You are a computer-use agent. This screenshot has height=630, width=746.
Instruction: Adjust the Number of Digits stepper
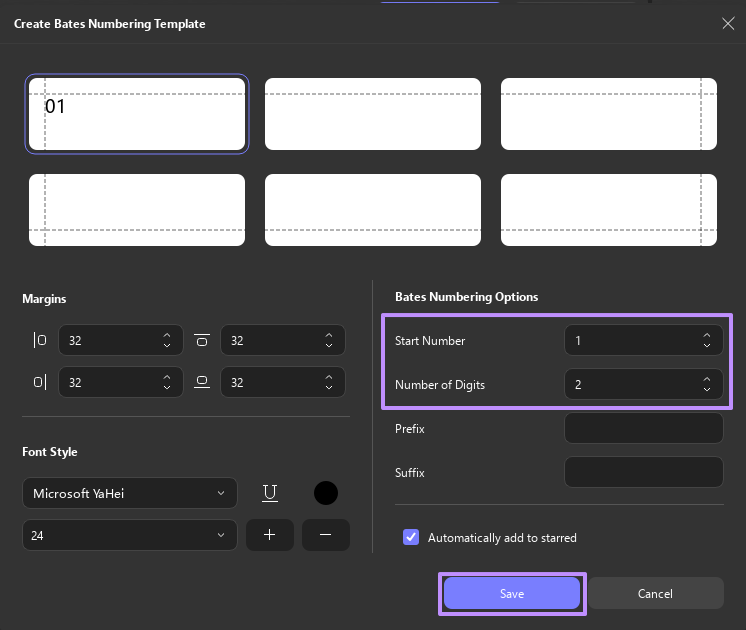(707, 384)
